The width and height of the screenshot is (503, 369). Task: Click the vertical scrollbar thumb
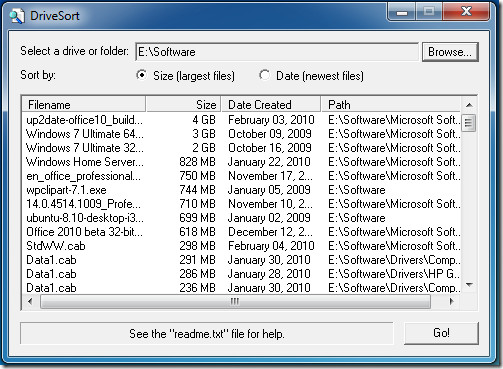click(469, 123)
